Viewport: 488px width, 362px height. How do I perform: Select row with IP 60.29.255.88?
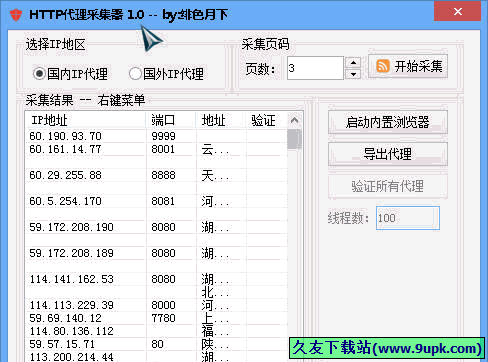(156, 175)
